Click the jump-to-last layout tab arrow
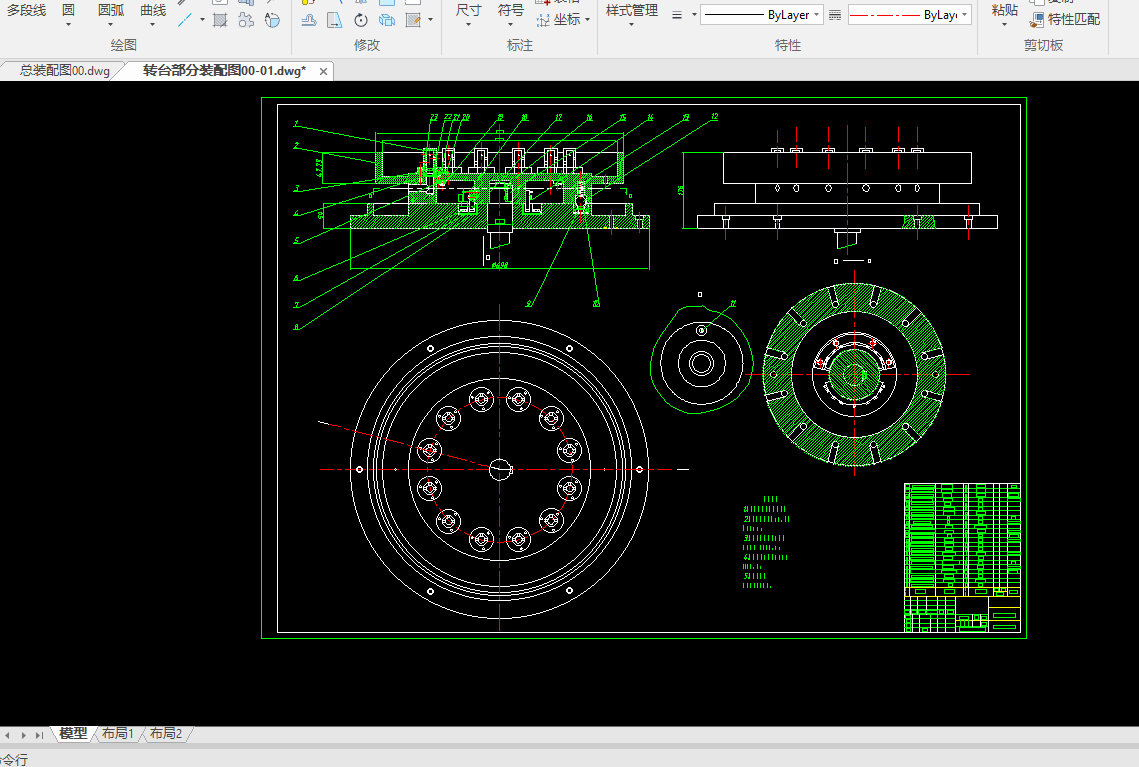This screenshot has width=1139, height=767. 39,735
